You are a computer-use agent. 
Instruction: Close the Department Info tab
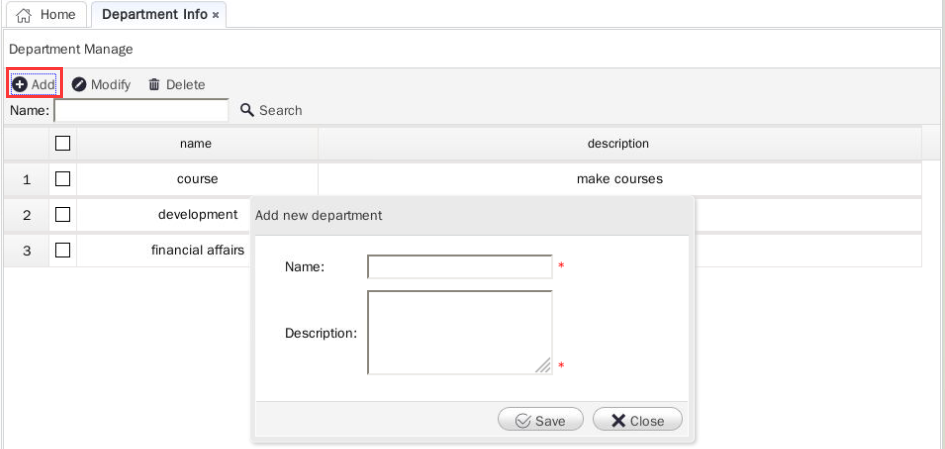[216, 15]
